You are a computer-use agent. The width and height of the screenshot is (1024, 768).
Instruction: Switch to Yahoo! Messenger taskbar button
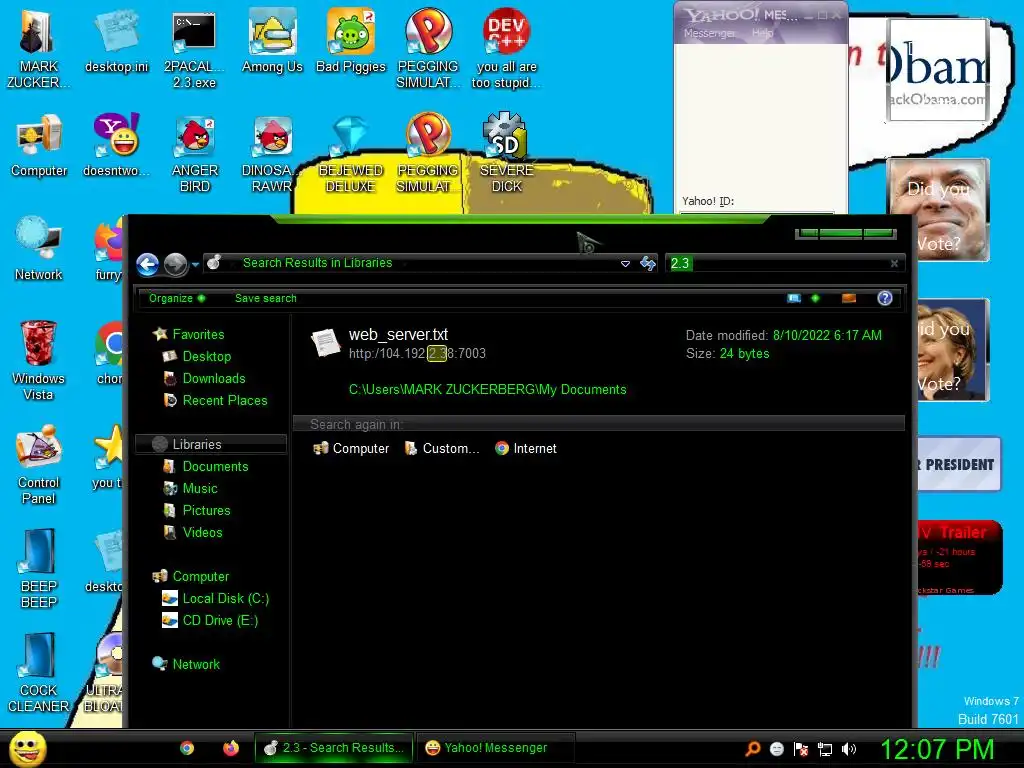click(x=496, y=748)
